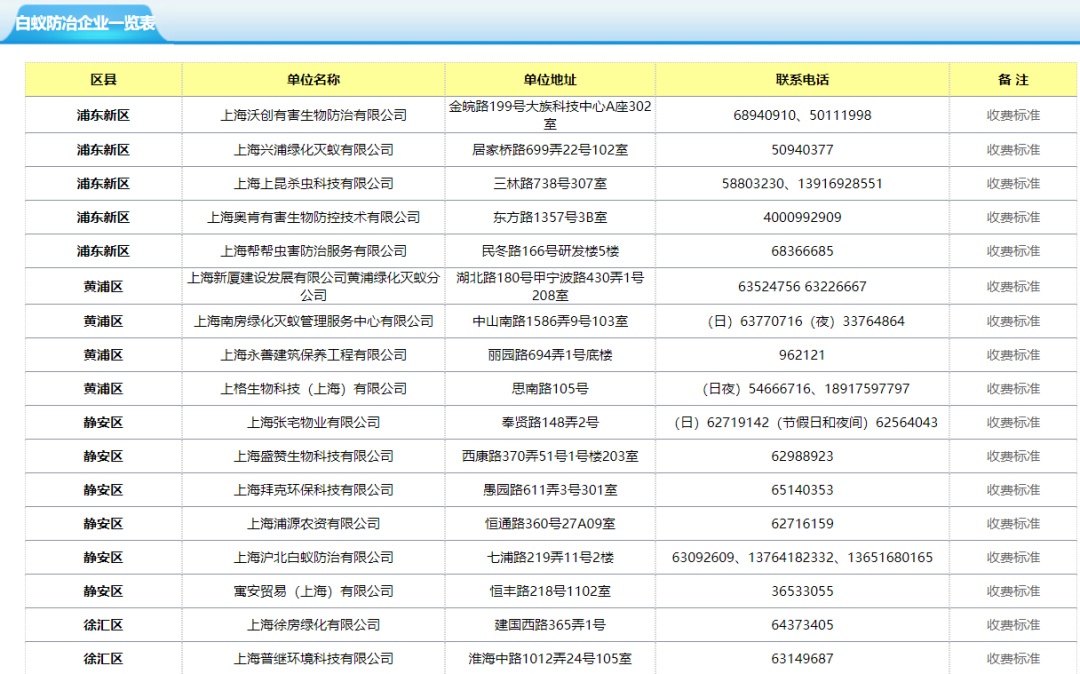
Task: Select address 湖北路180号甲宁波路430弄1号208室
Action: point(550,286)
